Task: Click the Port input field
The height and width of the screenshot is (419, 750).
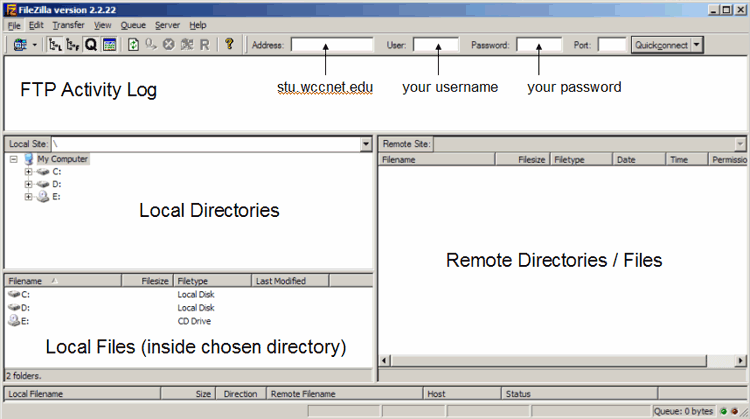Action: [x=612, y=45]
